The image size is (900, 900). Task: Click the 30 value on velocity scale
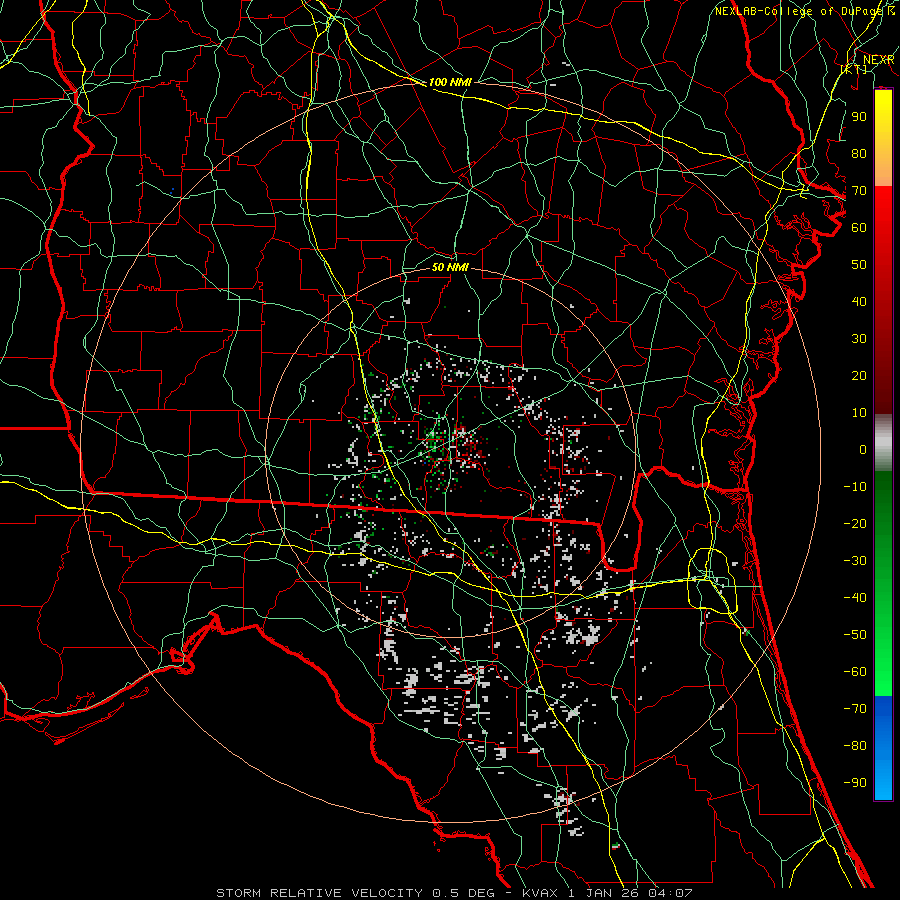point(859,339)
